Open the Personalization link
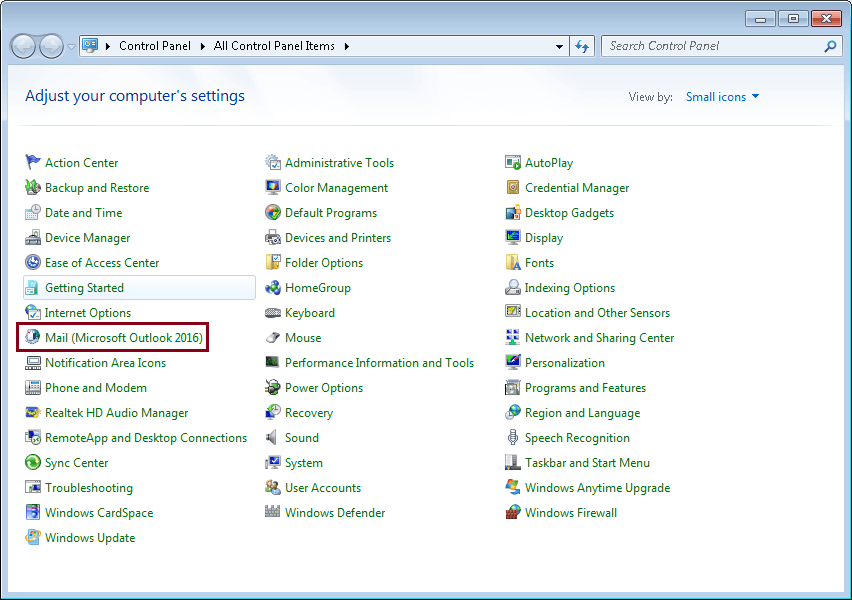This screenshot has width=852, height=600. 565,362
